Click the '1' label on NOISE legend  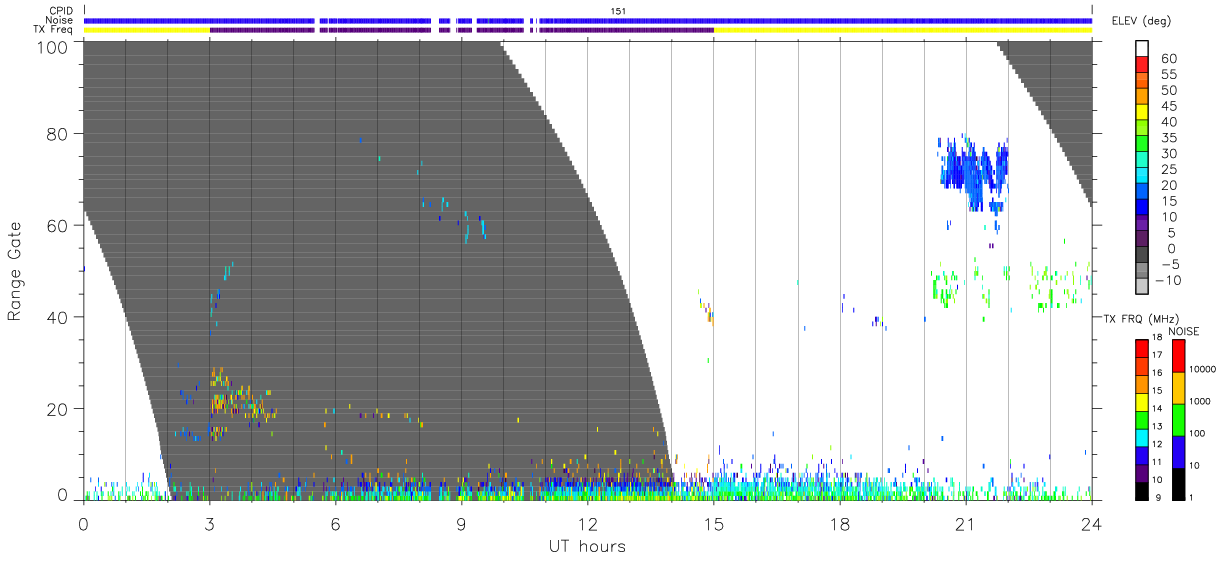pos(1191,497)
